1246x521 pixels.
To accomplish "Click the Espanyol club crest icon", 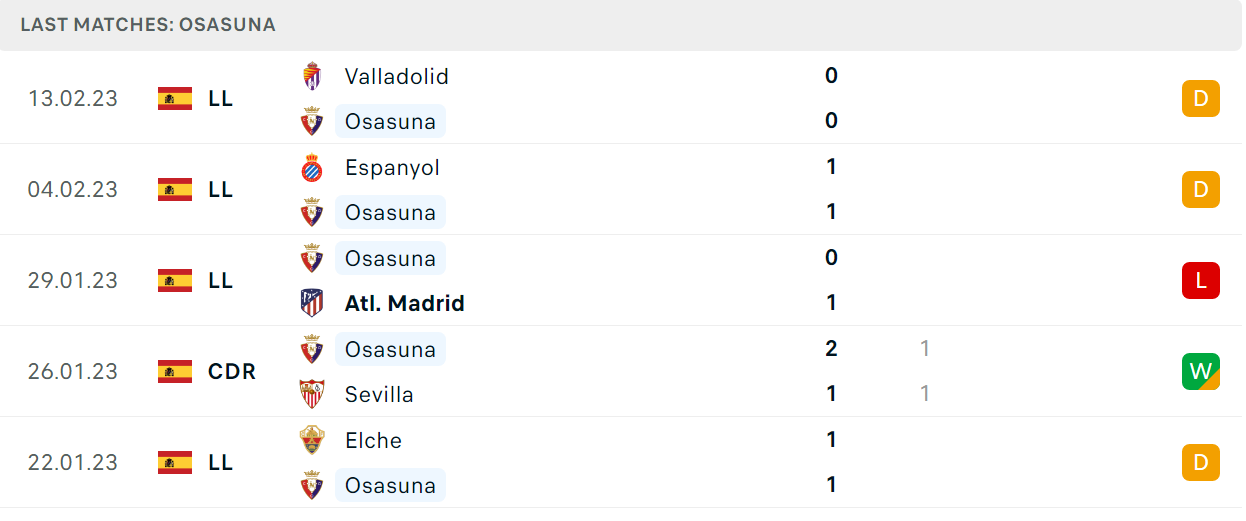I will (312, 167).
